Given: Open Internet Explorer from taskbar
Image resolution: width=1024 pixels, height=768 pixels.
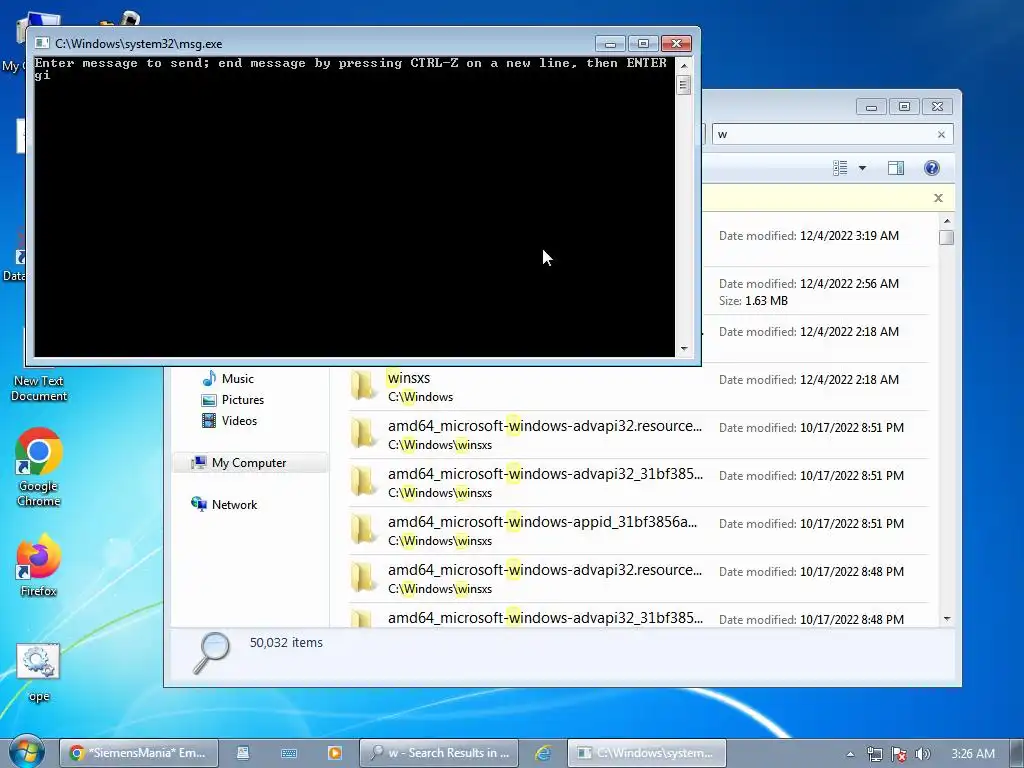Looking at the screenshot, I should [x=543, y=753].
